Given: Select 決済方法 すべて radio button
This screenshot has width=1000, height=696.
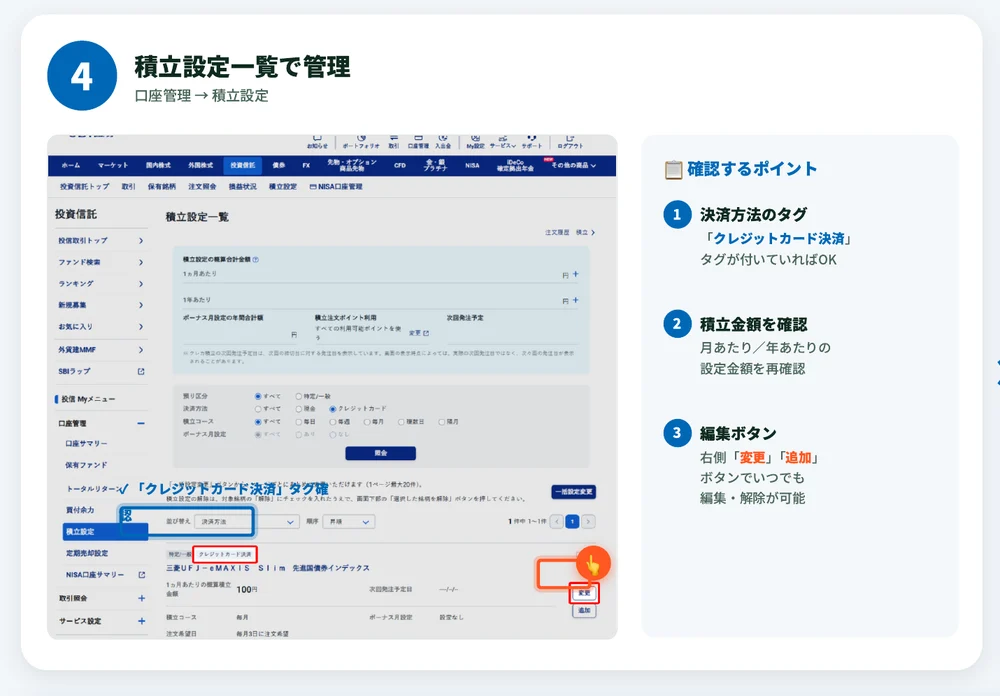Looking at the screenshot, I should (x=258, y=409).
